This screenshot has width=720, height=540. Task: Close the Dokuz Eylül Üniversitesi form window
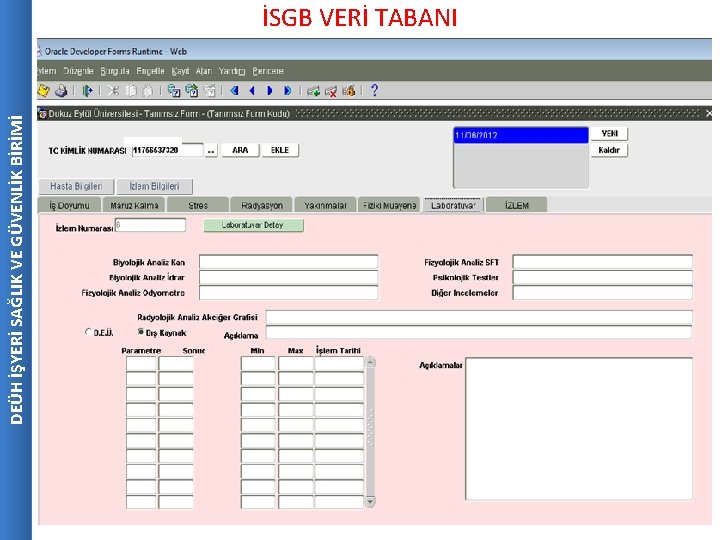709,113
